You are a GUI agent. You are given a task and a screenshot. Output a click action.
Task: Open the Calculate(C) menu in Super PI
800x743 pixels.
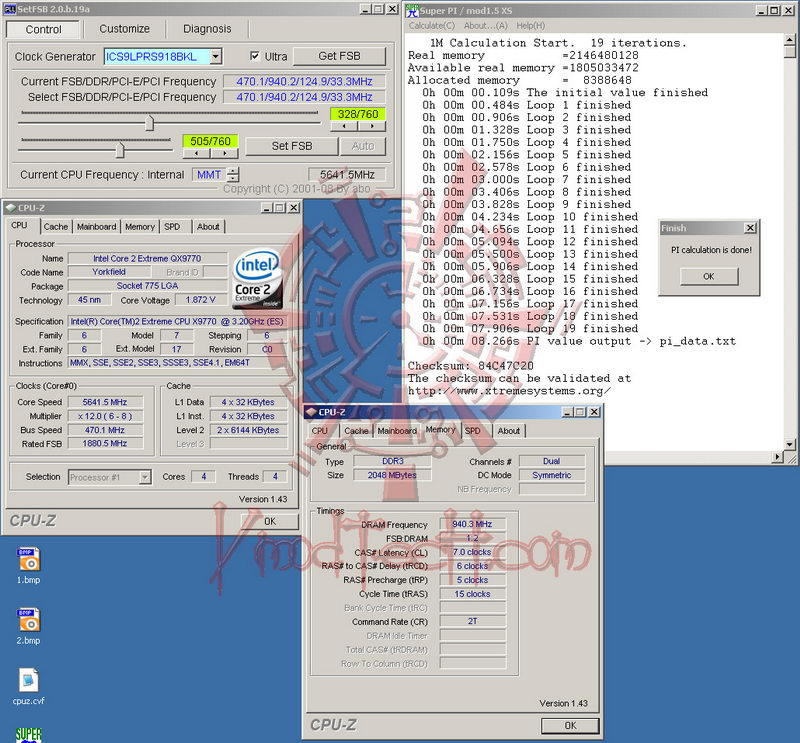[432, 26]
